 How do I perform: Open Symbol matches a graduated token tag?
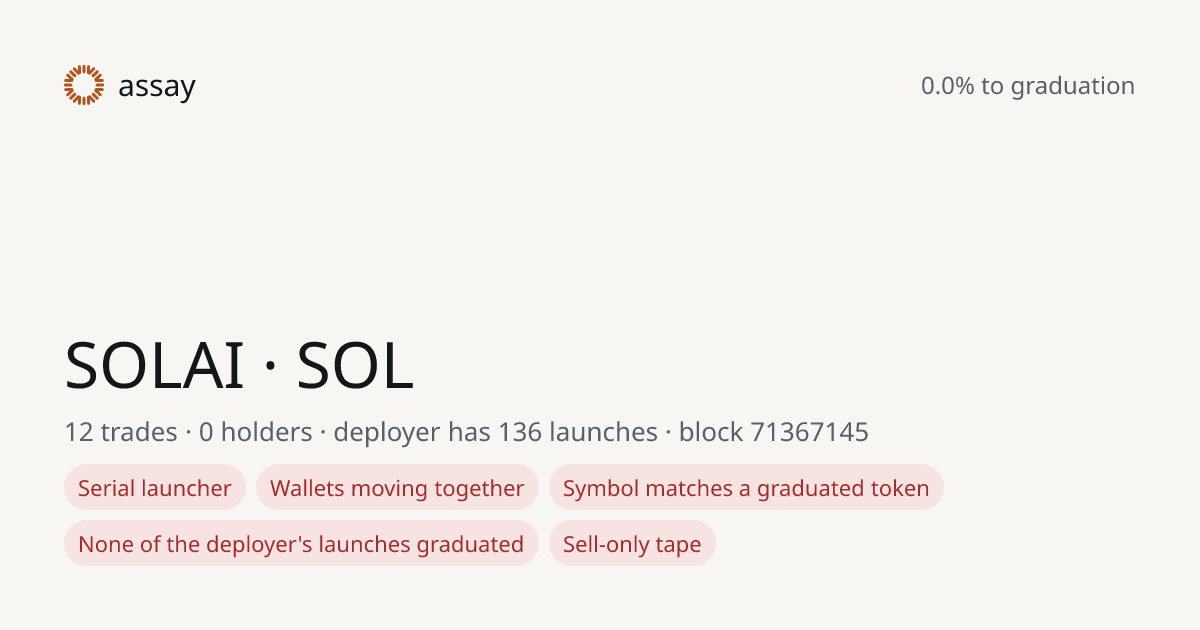click(x=746, y=488)
